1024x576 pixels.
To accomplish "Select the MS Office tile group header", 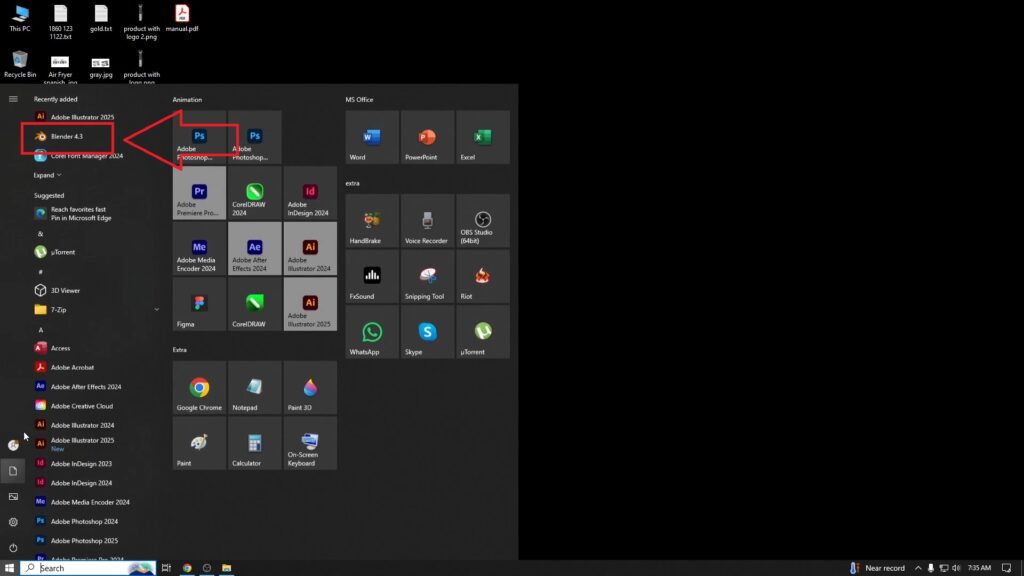I will 359,100.
